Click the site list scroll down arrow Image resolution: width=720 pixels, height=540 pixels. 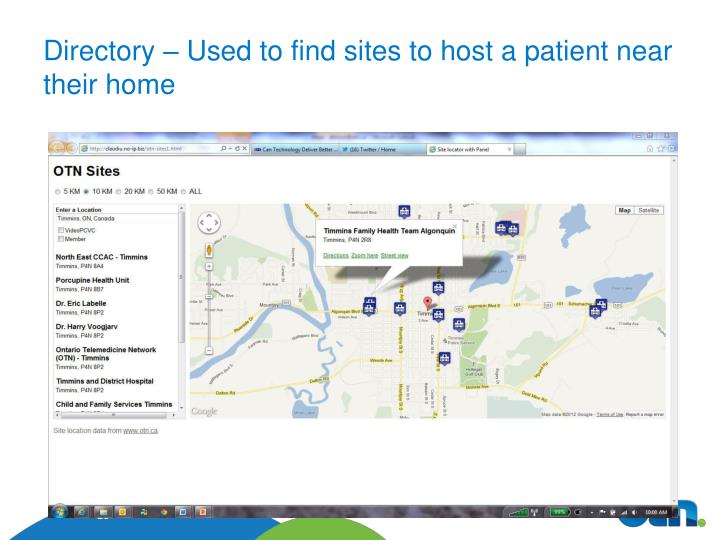[181, 408]
